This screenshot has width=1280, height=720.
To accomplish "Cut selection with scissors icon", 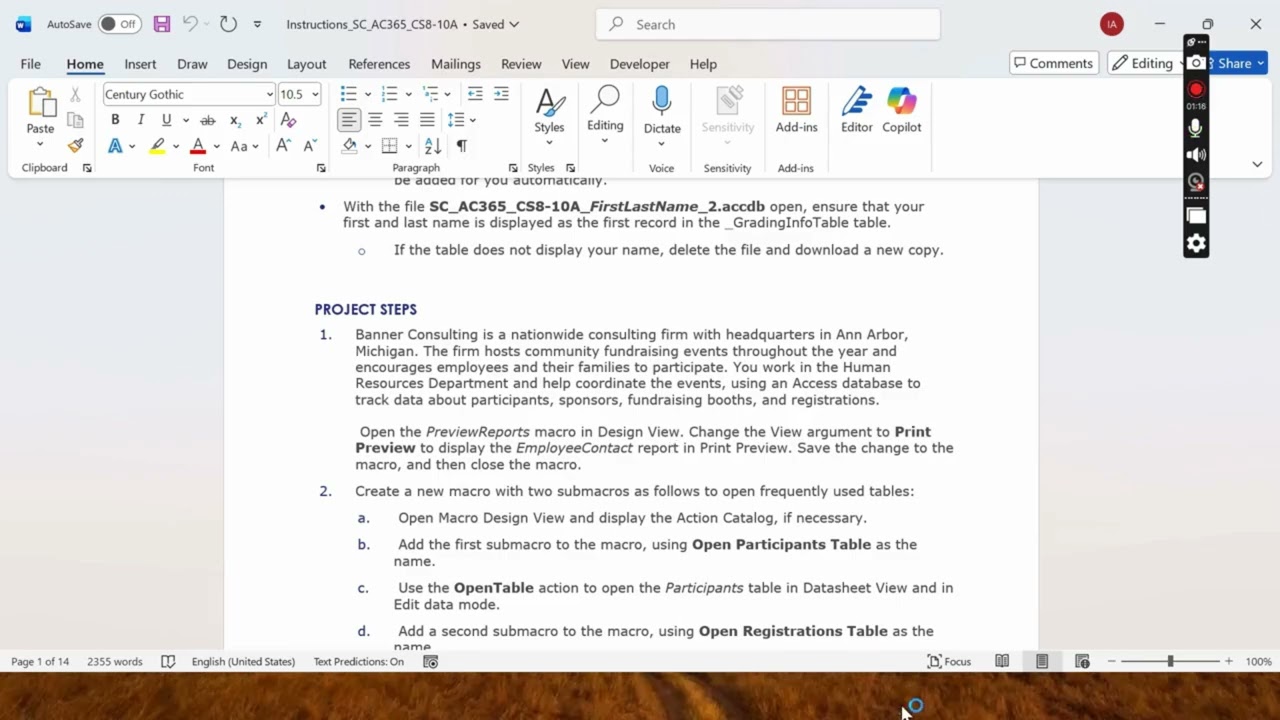I will (x=75, y=95).
